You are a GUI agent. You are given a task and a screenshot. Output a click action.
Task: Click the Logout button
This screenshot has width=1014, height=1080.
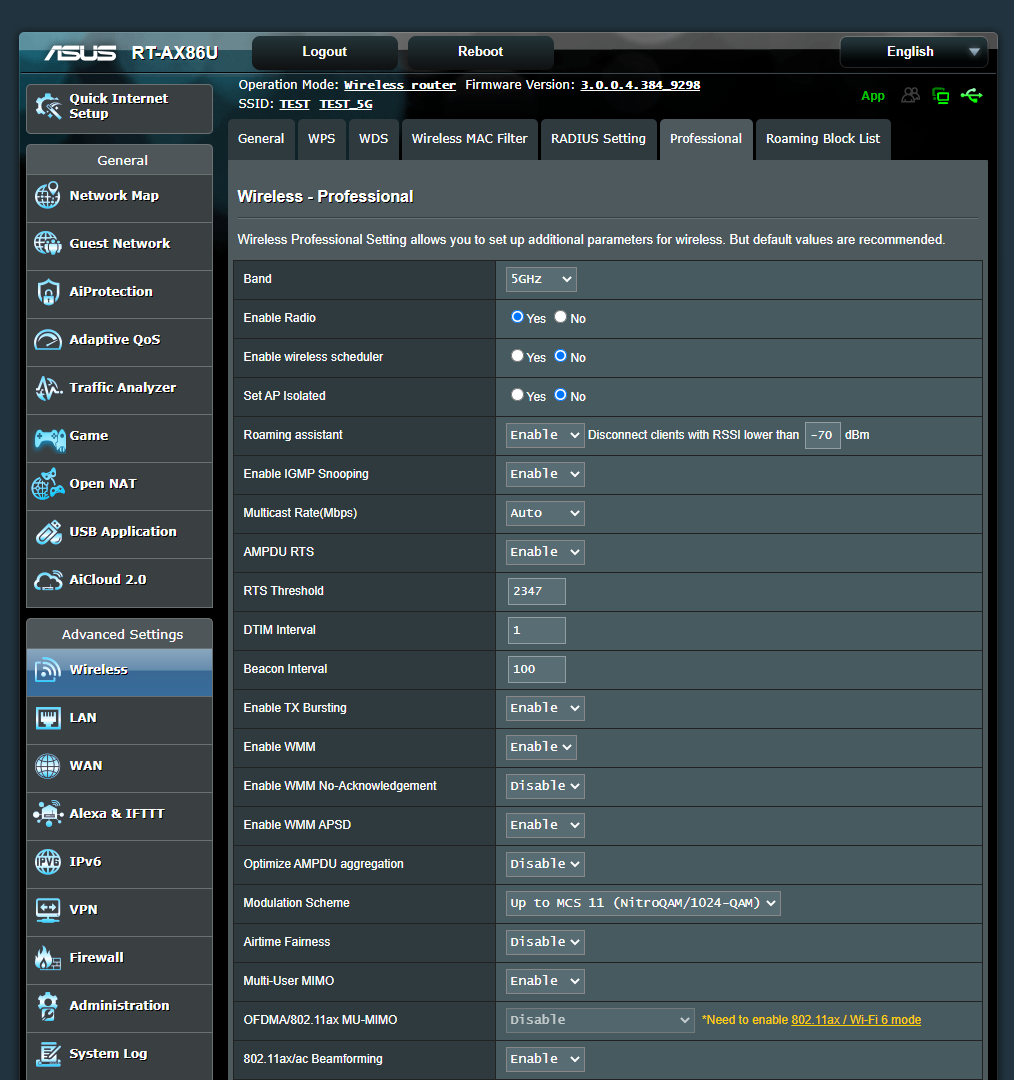(x=324, y=52)
